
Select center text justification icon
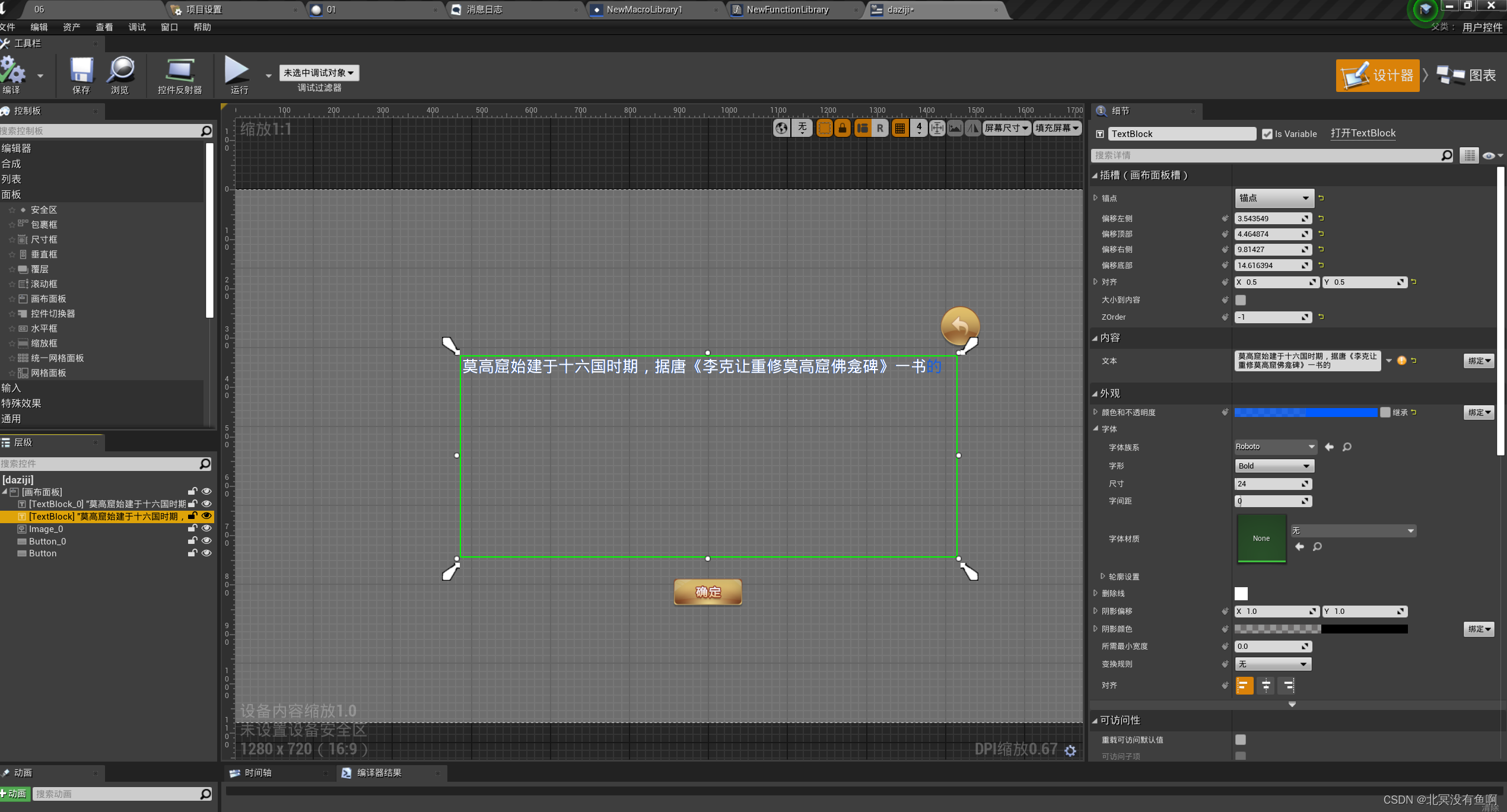(1266, 686)
